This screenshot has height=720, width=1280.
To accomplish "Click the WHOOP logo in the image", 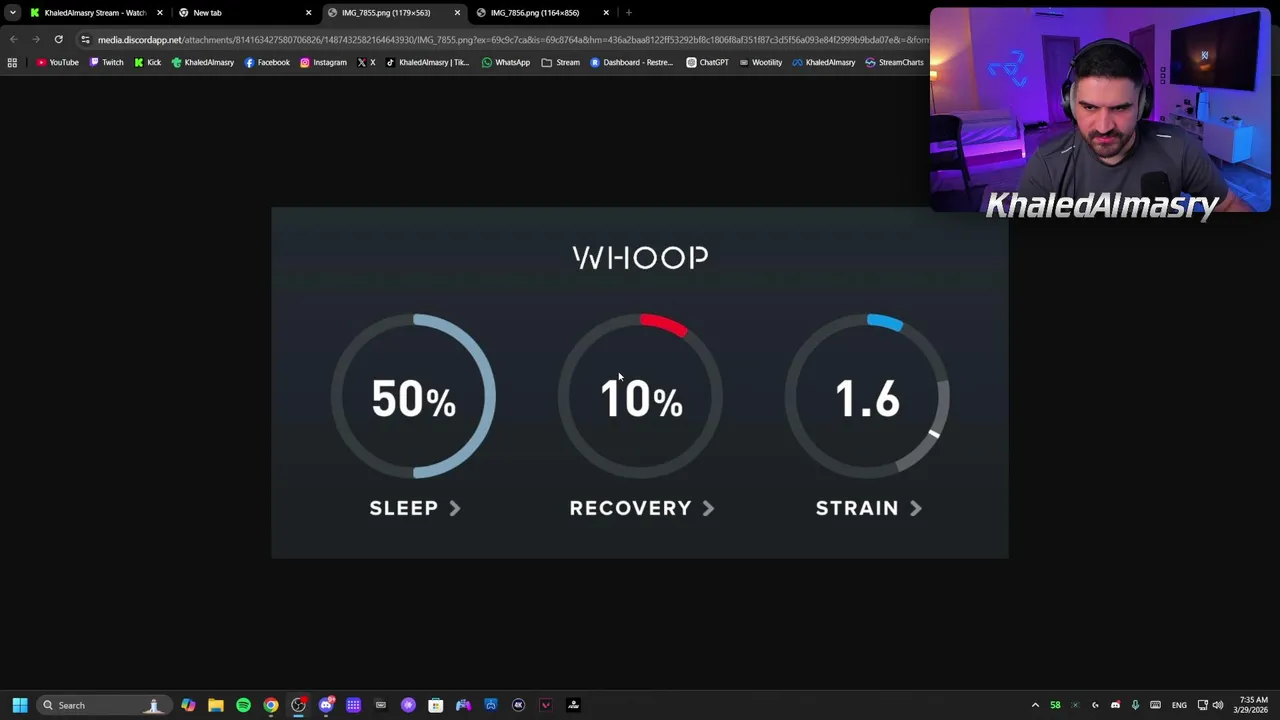I will pos(640,258).
